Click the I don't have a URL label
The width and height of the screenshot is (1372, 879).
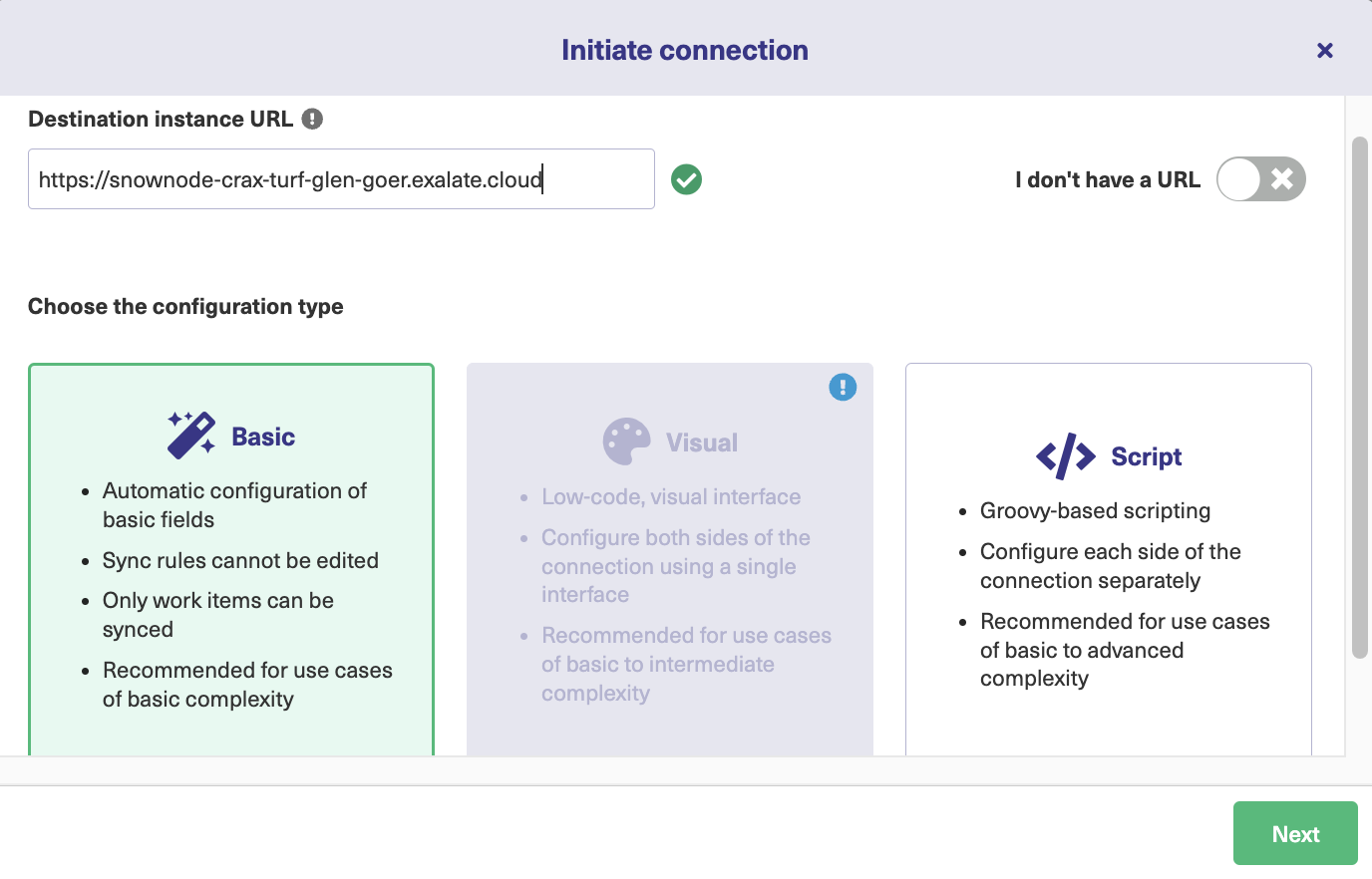[1108, 179]
